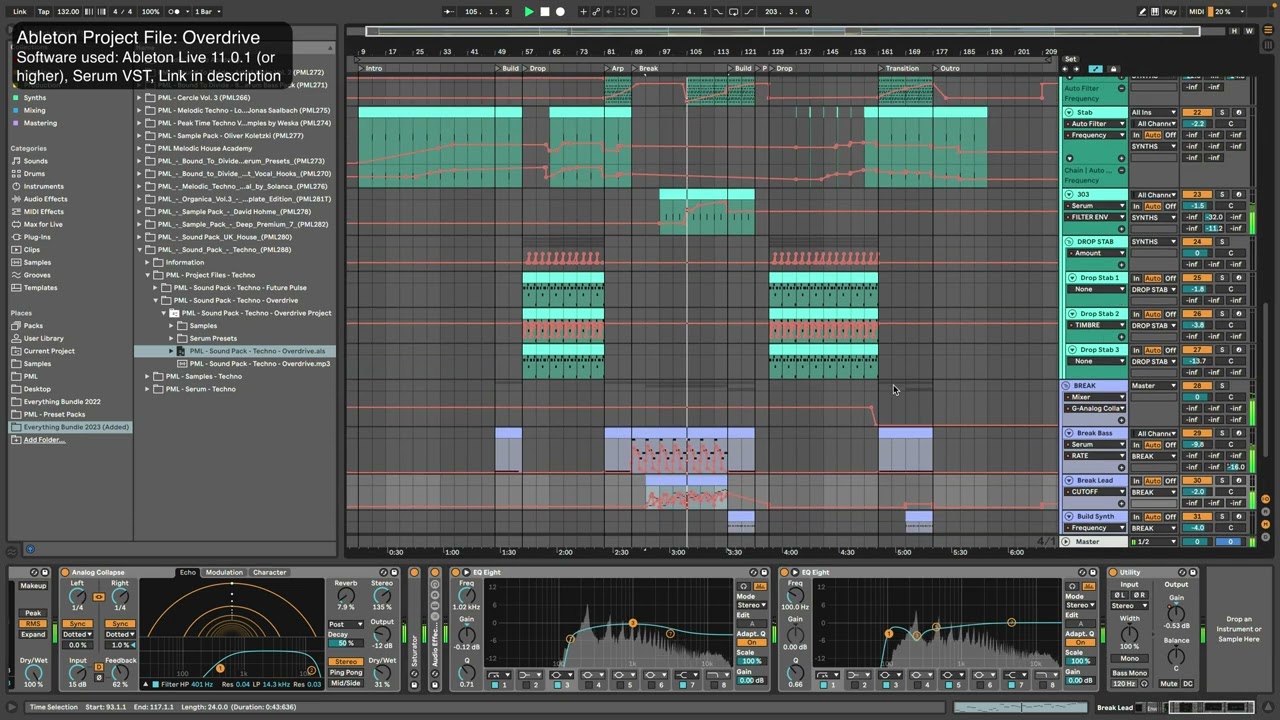Jump to the Break locator

pyautogui.click(x=644, y=68)
